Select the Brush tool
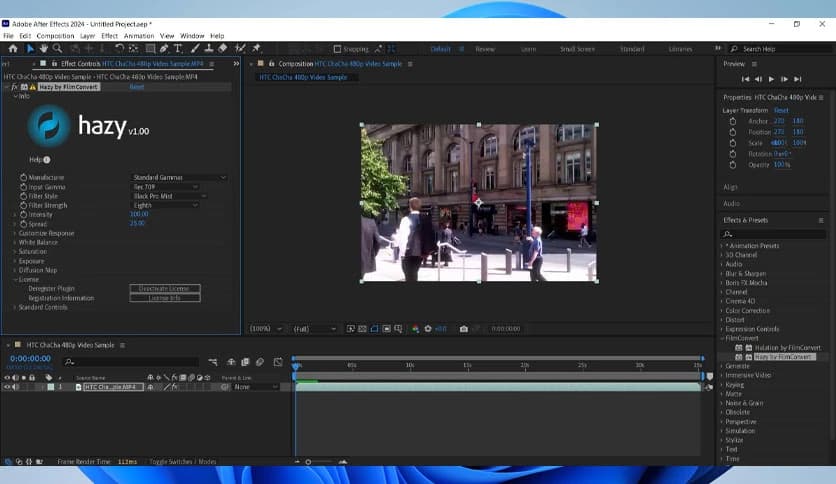The image size is (836, 484). tap(195, 49)
